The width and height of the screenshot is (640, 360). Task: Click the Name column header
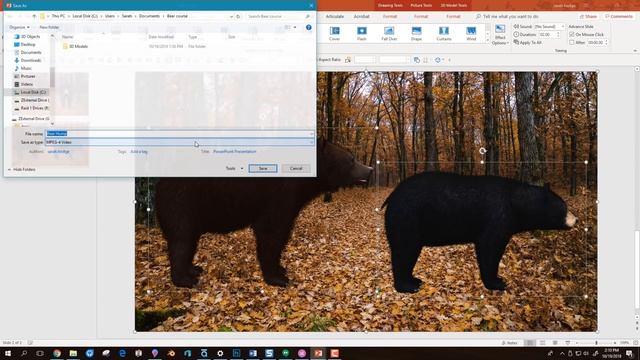pyautogui.click(x=68, y=37)
